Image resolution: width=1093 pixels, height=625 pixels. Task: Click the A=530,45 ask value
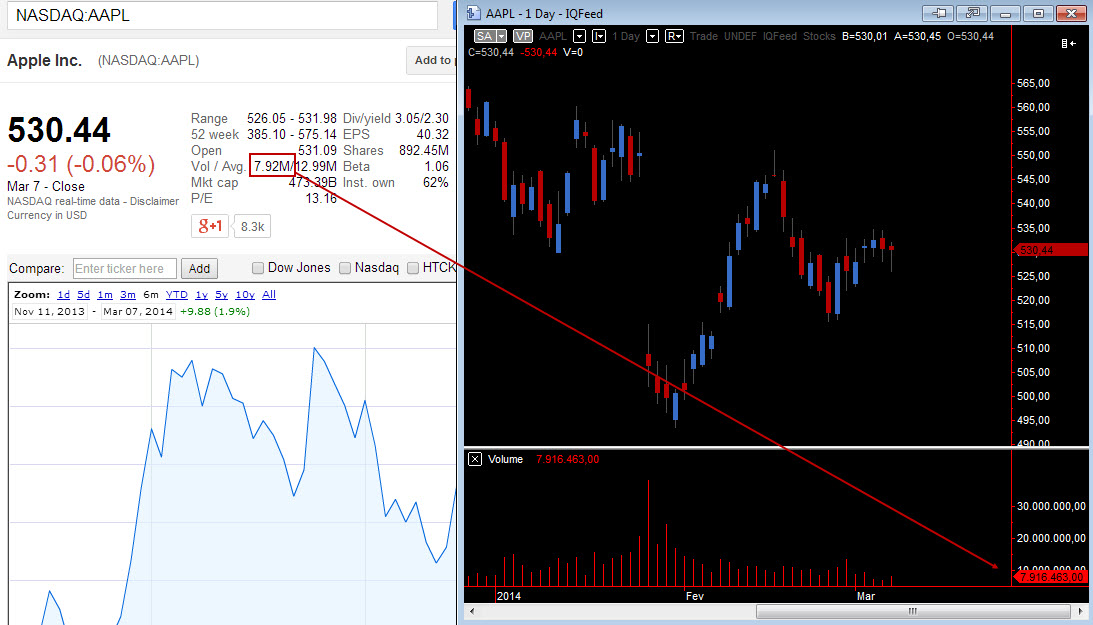[x=917, y=36]
